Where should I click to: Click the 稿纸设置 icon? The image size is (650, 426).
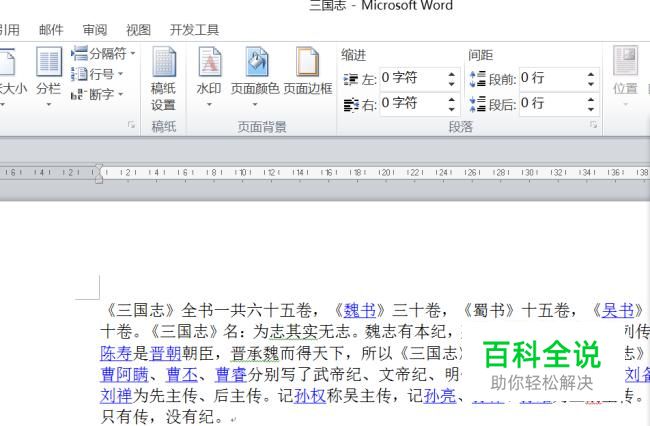[x=163, y=79]
